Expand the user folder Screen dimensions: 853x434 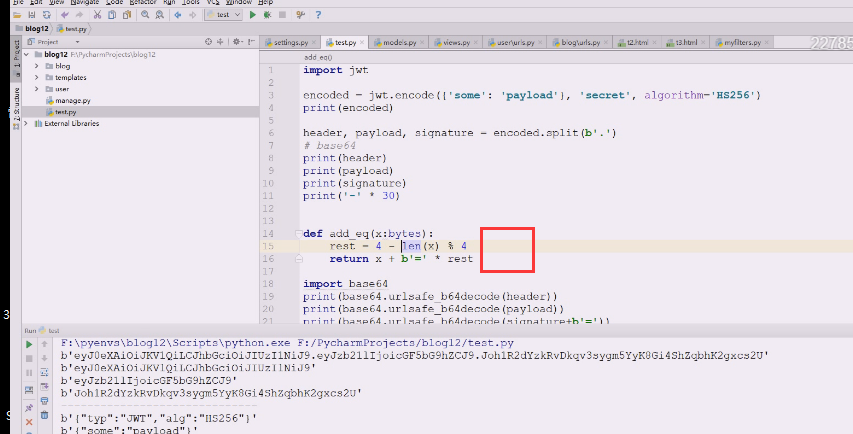click(x=36, y=89)
